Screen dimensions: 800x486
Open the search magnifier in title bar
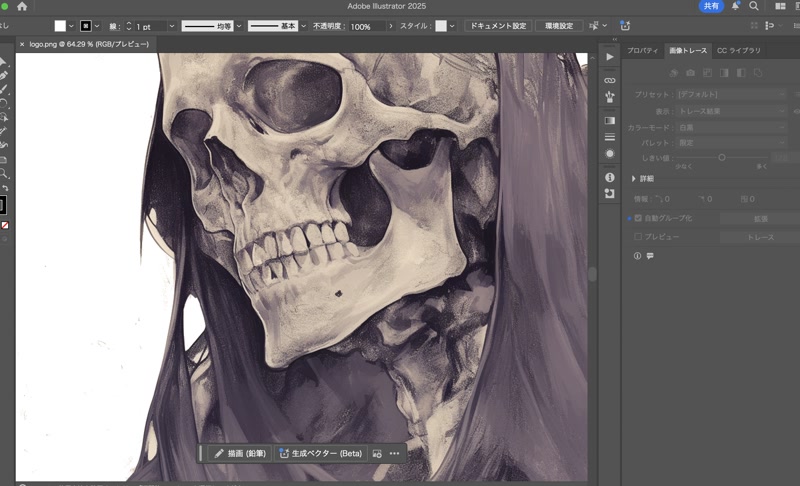(754, 6)
